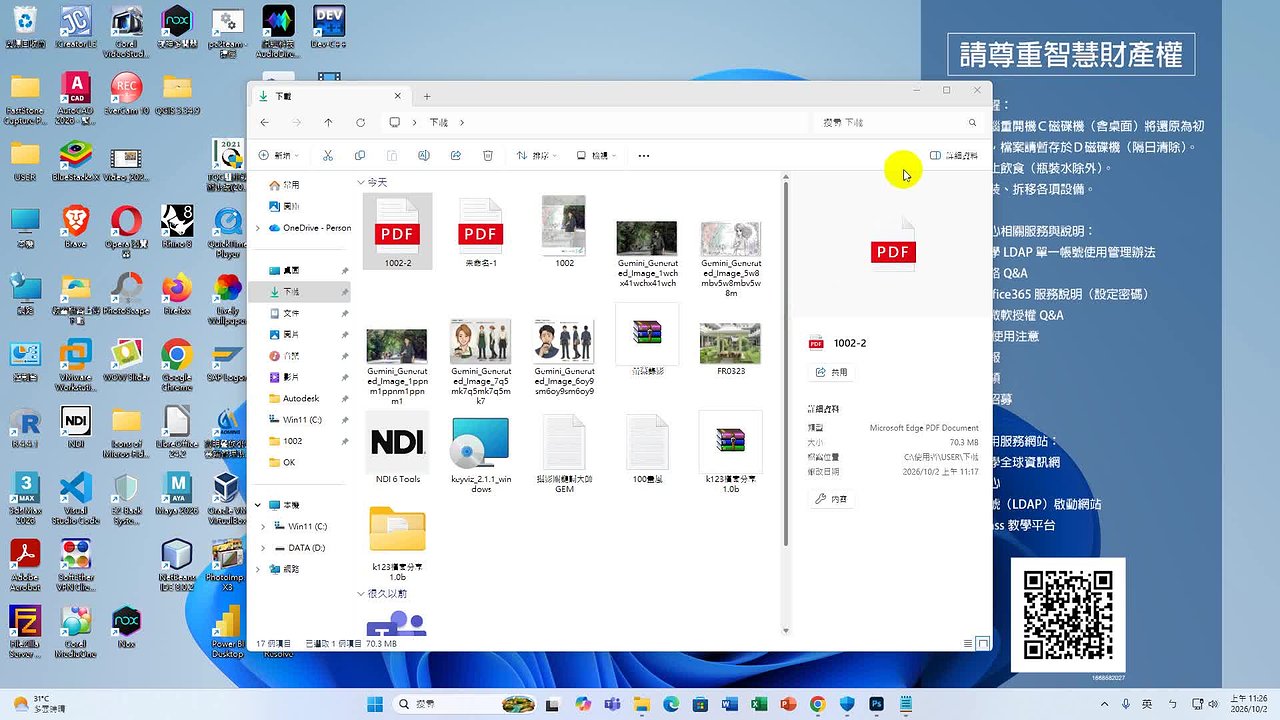Select the kuyviz_2.1.1_windows installer file
Screen dimensions: 1280x720
pyautogui.click(x=481, y=454)
